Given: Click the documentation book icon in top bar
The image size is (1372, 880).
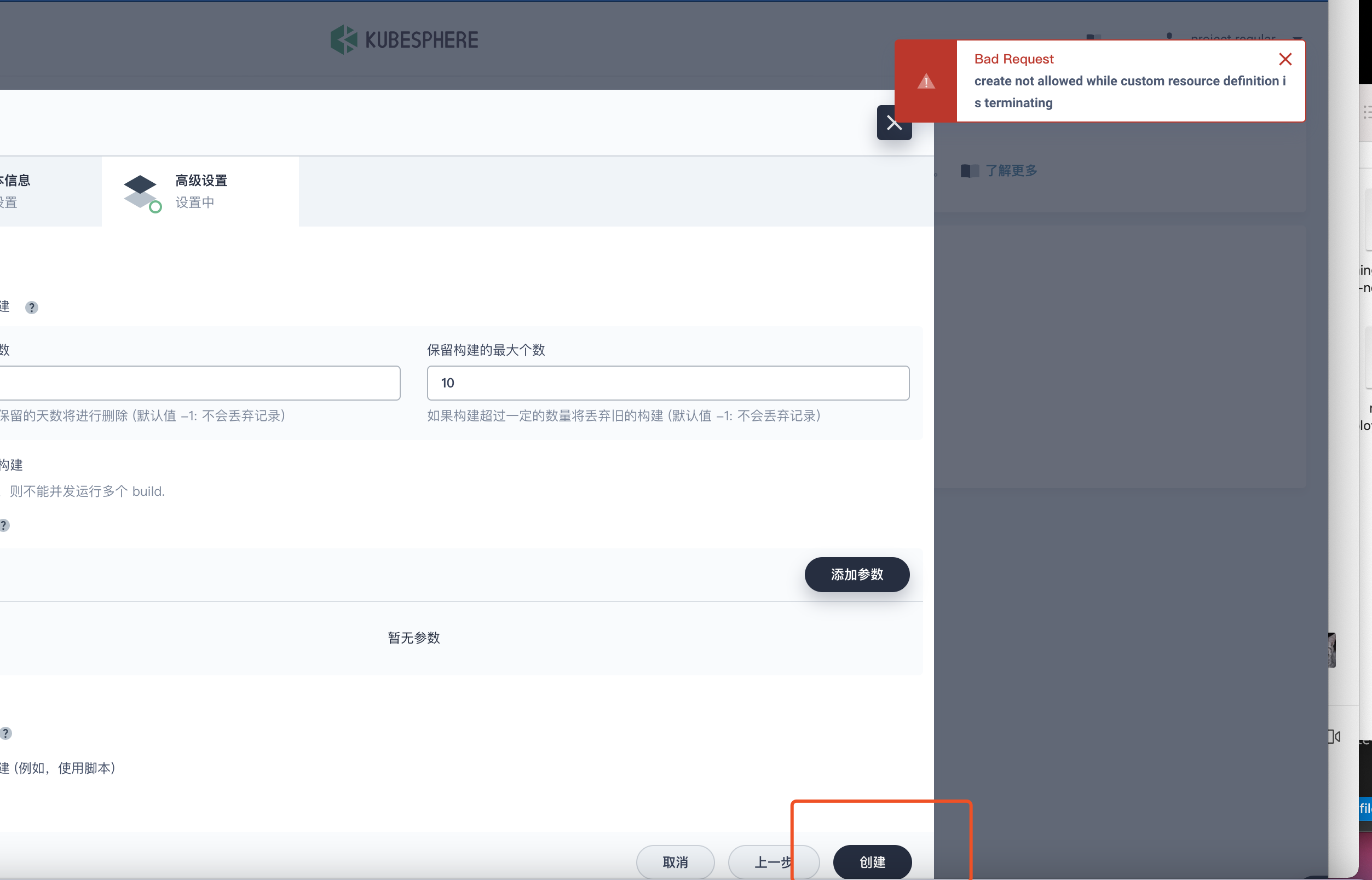Looking at the screenshot, I should click(1095, 37).
